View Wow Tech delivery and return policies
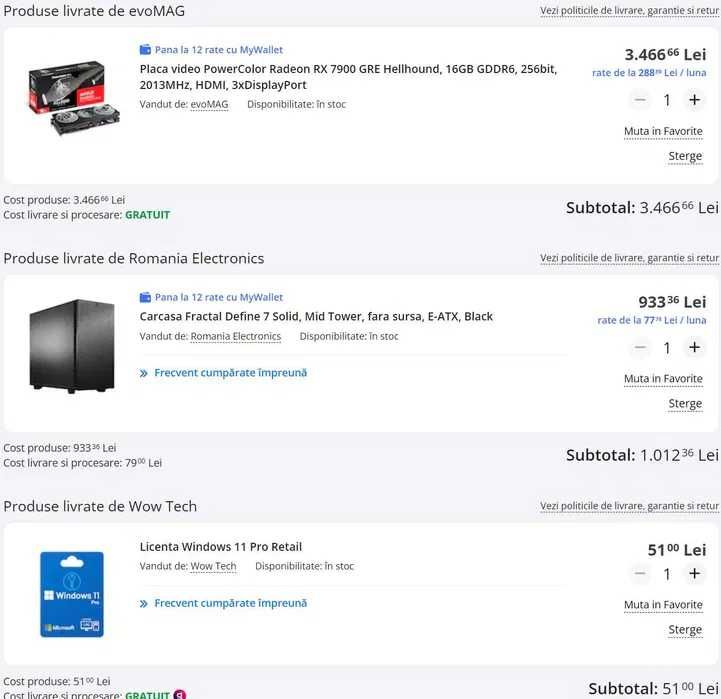Image resolution: width=721 pixels, height=699 pixels. pyautogui.click(x=629, y=506)
